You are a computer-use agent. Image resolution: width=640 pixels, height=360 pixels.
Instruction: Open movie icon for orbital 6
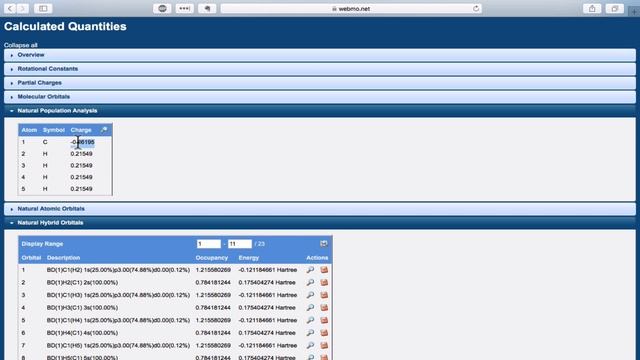(324, 333)
